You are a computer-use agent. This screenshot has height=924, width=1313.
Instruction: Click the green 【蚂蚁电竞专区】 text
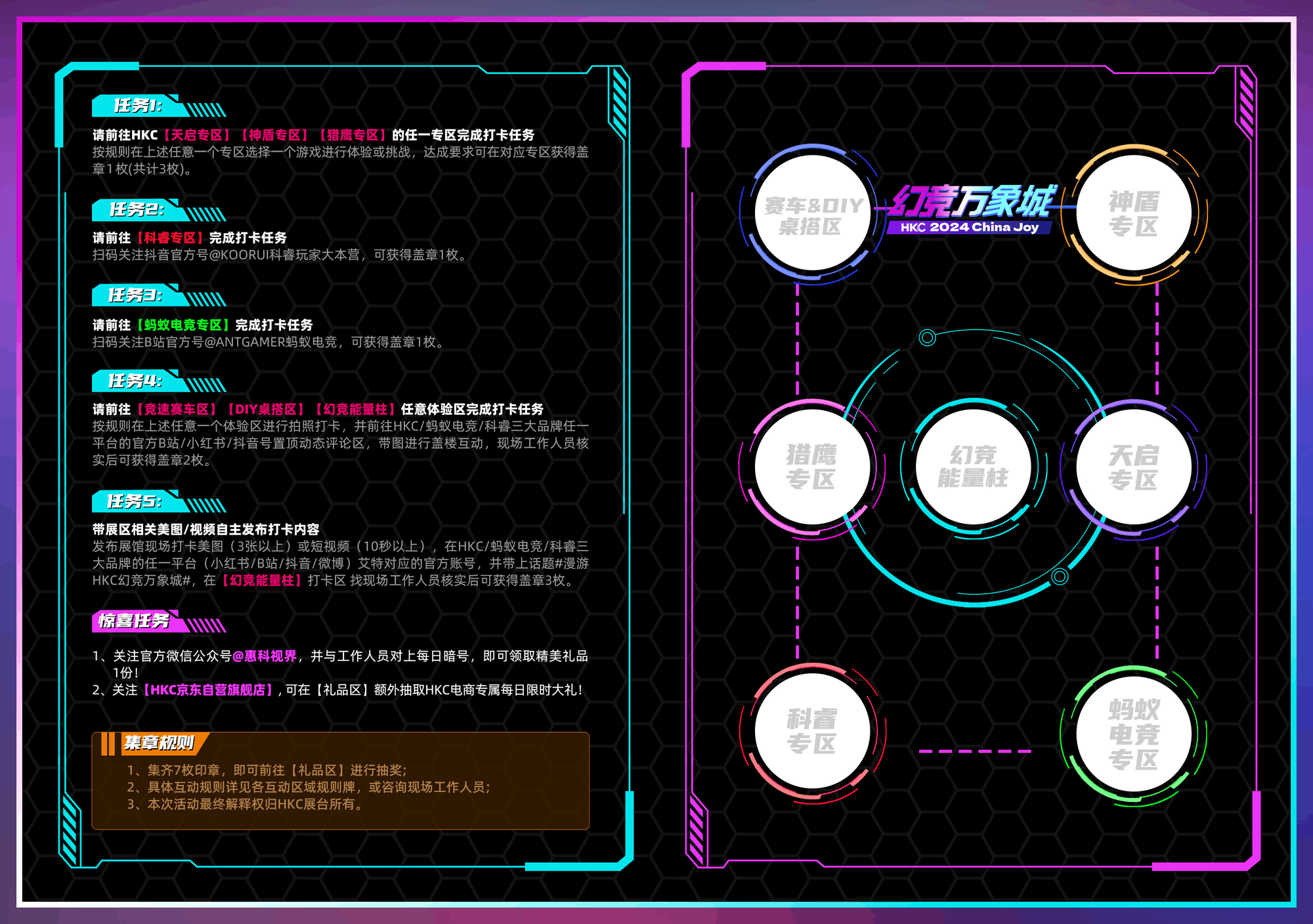click(182, 325)
